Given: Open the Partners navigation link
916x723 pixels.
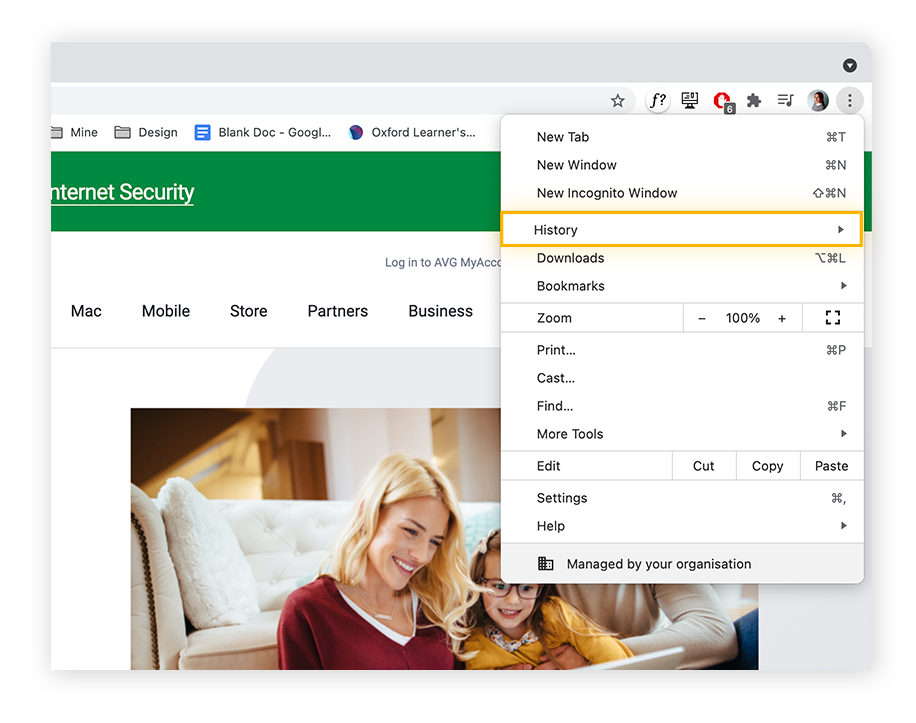Looking at the screenshot, I should click(338, 311).
